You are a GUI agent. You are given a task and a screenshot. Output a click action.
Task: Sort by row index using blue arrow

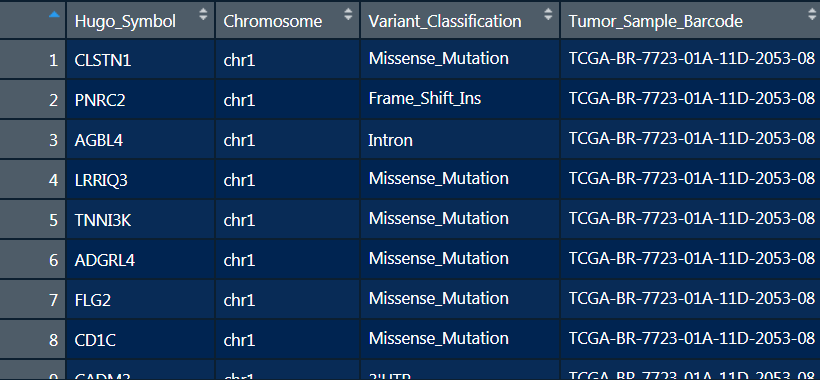click(54, 15)
